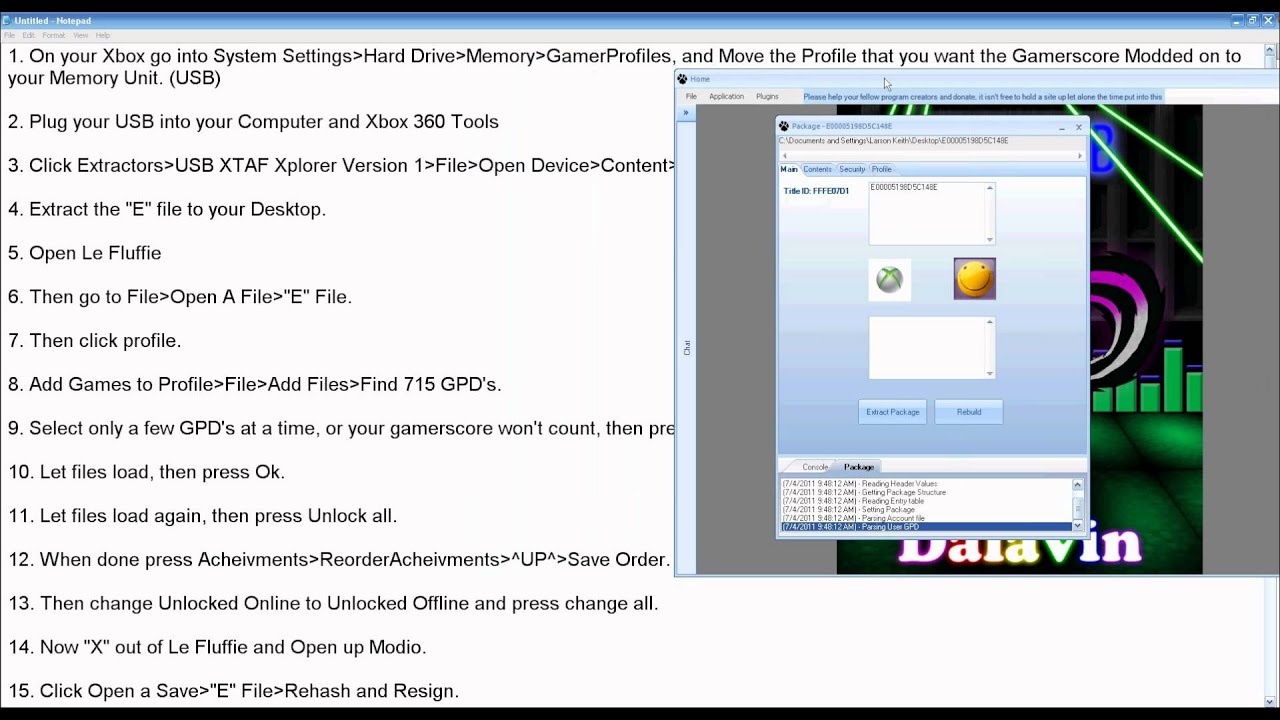Select the Main tab in Package window
The image size is (1280, 720).
point(789,169)
